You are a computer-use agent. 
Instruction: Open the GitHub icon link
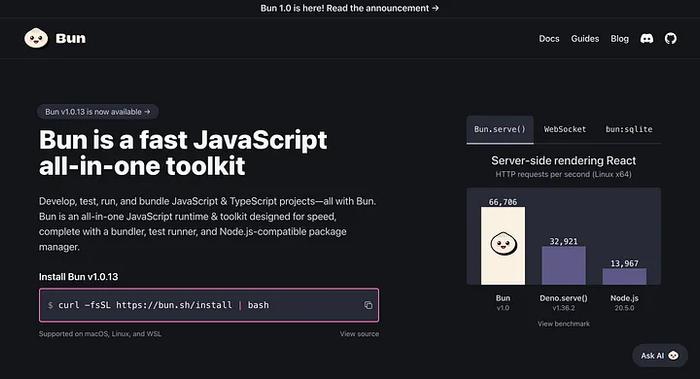click(x=671, y=39)
